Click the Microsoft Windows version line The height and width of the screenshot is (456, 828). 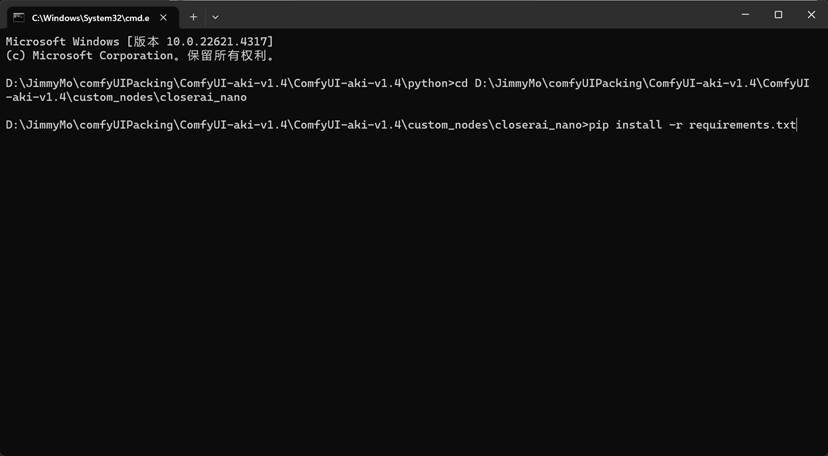click(140, 41)
